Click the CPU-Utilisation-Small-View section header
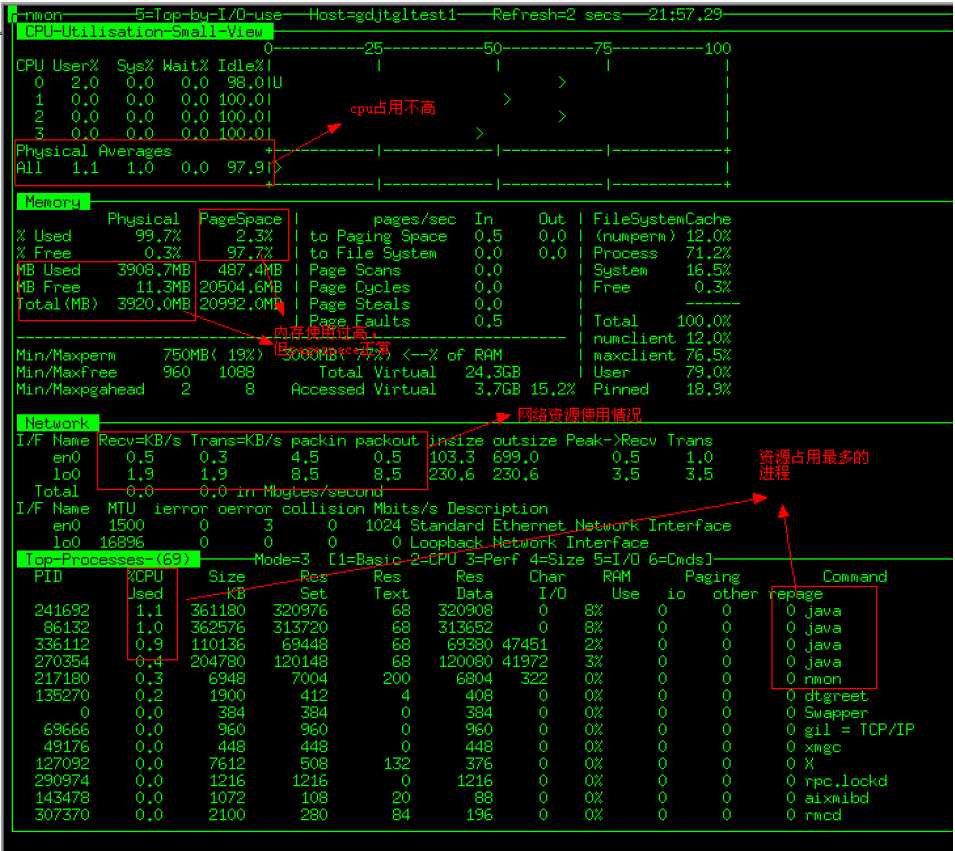This screenshot has height=851, width=955. [144, 32]
